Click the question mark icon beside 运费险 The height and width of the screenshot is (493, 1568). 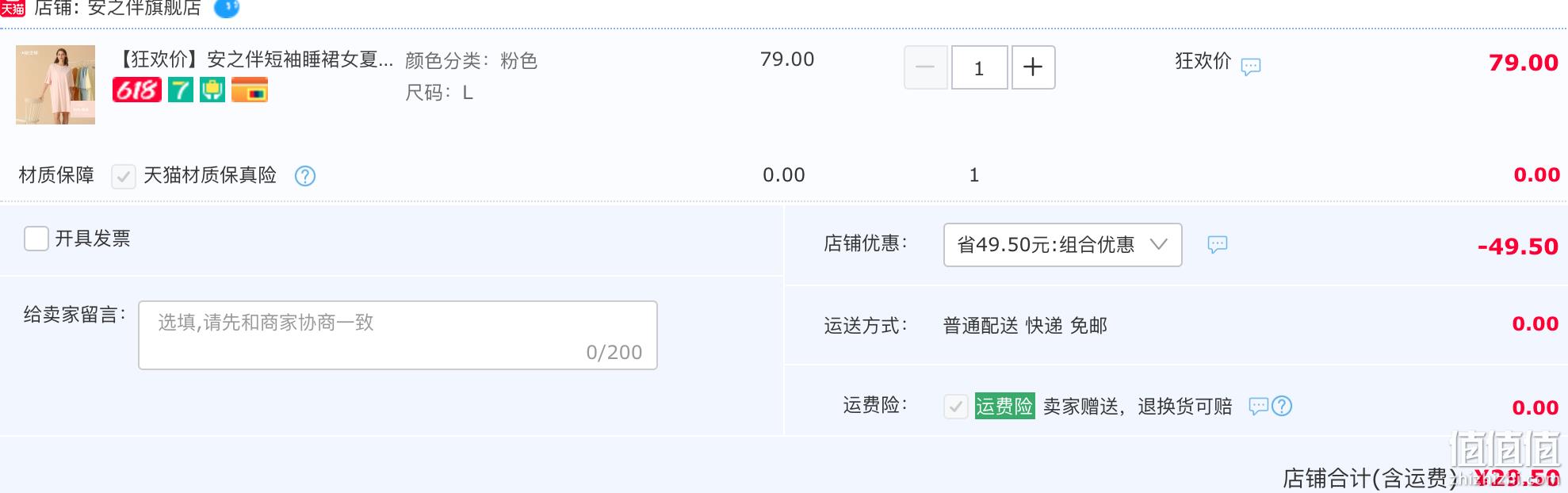coord(1283,406)
